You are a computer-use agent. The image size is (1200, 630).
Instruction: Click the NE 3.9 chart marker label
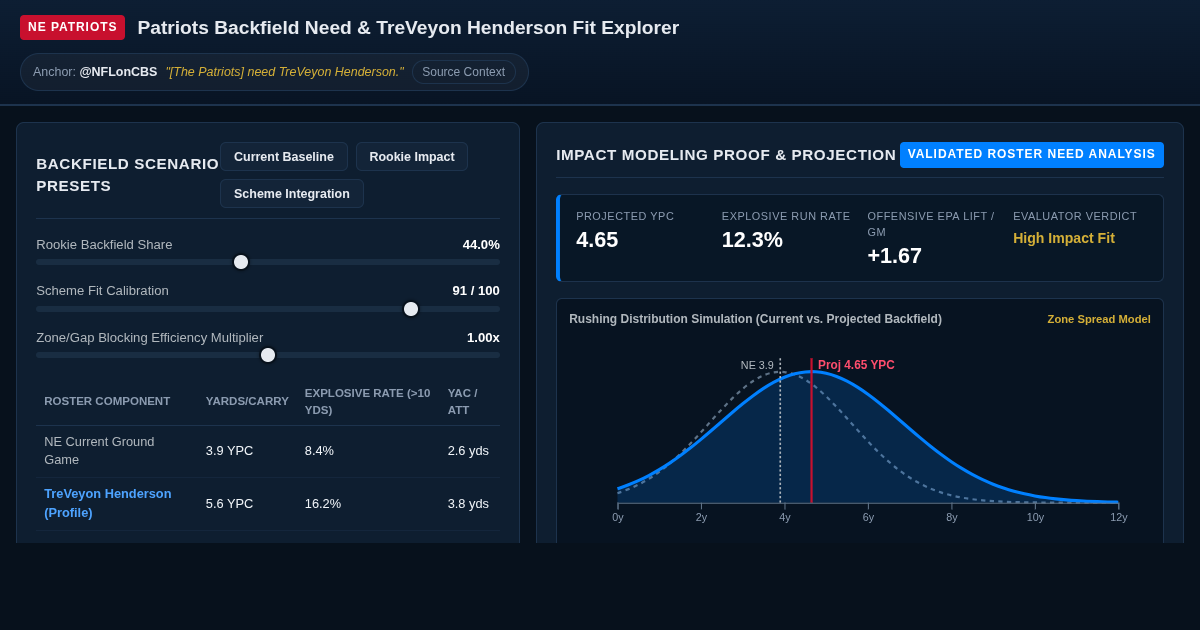coord(757,366)
